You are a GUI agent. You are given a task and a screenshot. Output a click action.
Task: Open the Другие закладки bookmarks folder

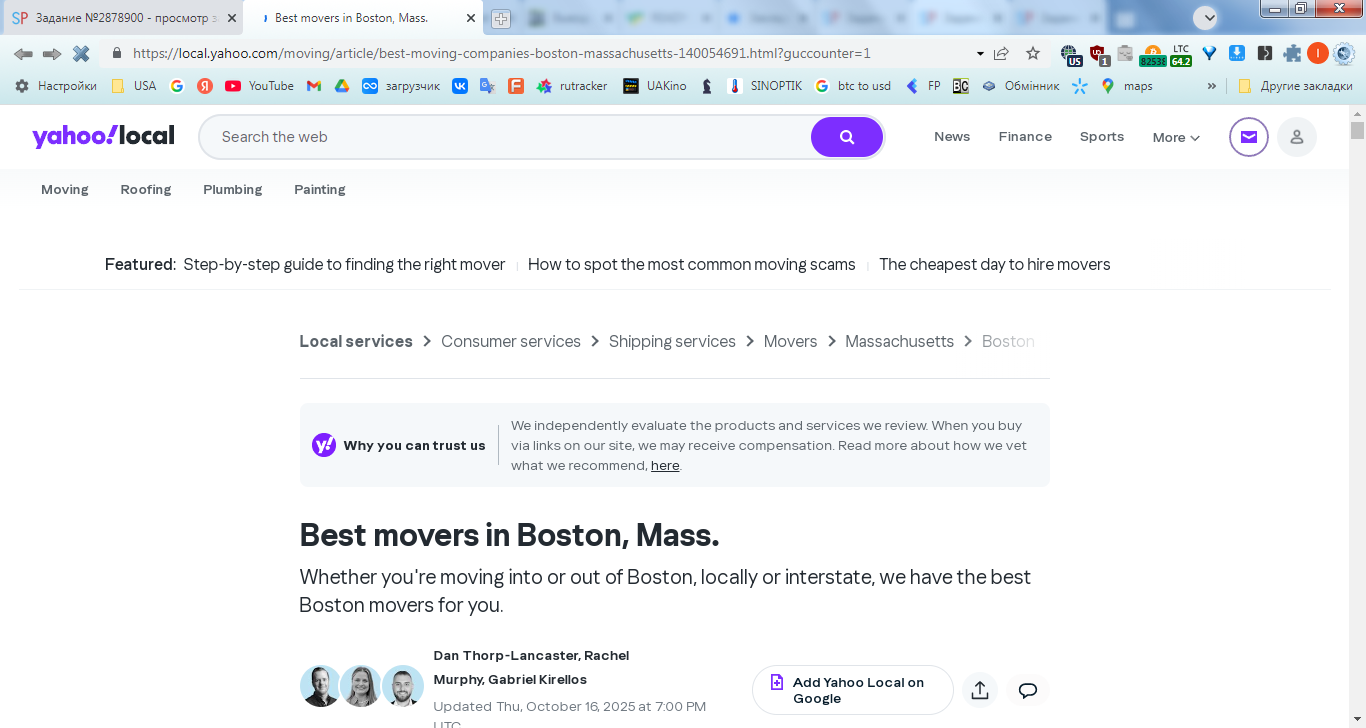1295,86
